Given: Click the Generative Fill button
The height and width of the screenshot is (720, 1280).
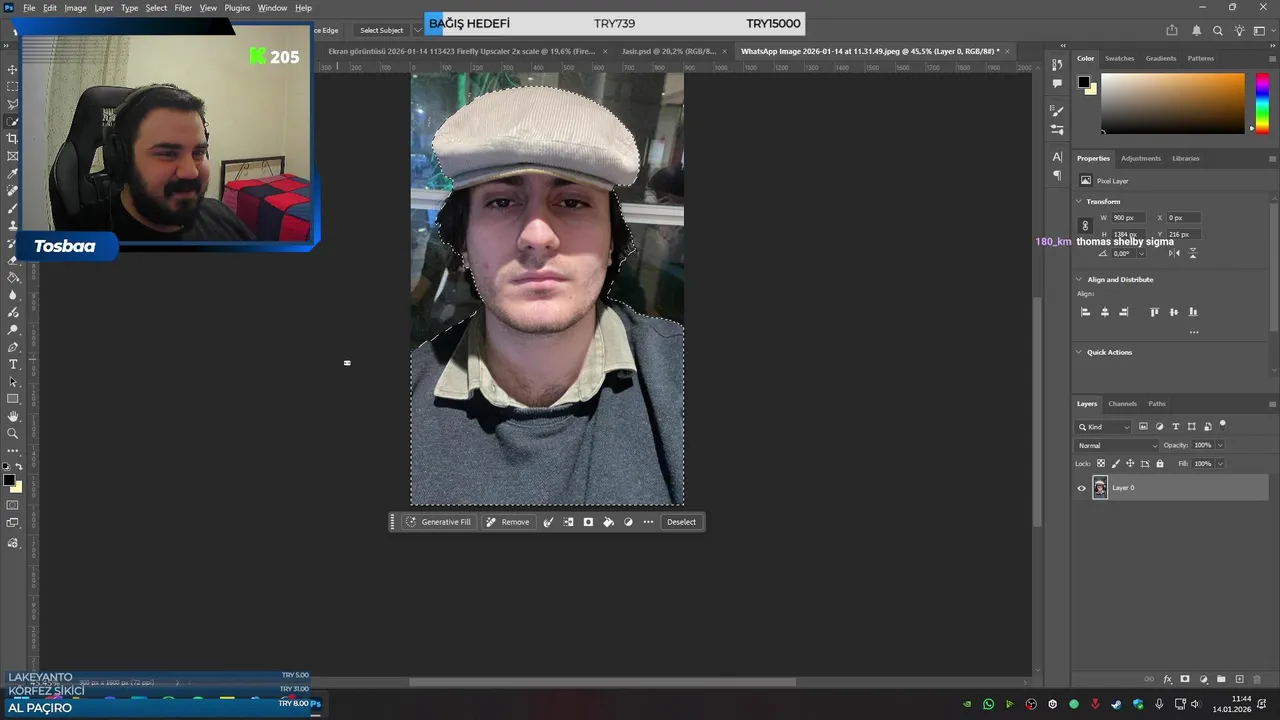Looking at the screenshot, I should 438,522.
